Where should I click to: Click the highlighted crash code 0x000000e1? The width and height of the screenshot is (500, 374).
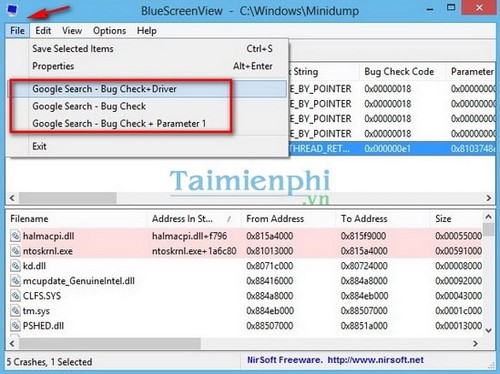[388, 148]
